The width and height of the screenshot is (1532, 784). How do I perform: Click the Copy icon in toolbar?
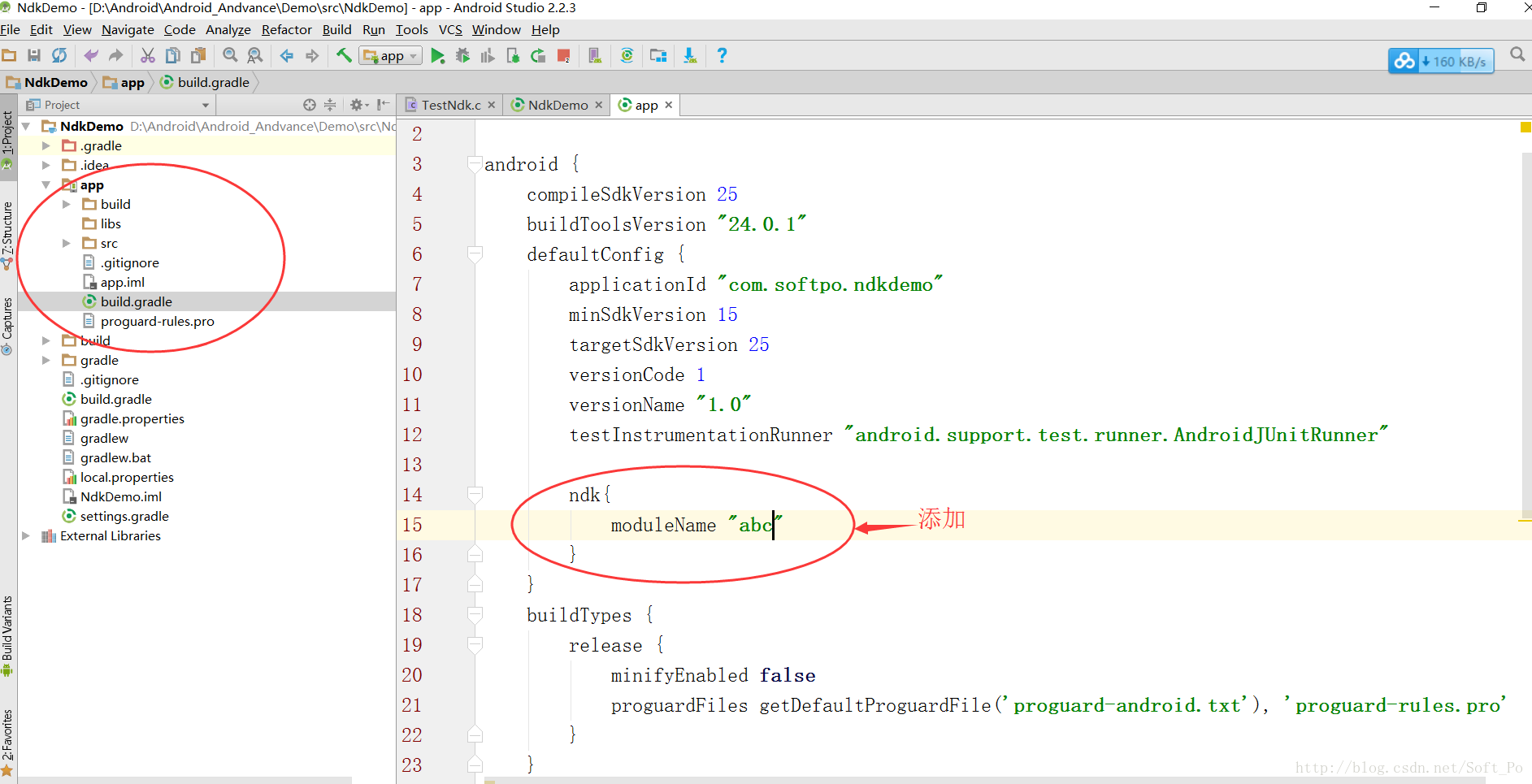coord(172,56)
